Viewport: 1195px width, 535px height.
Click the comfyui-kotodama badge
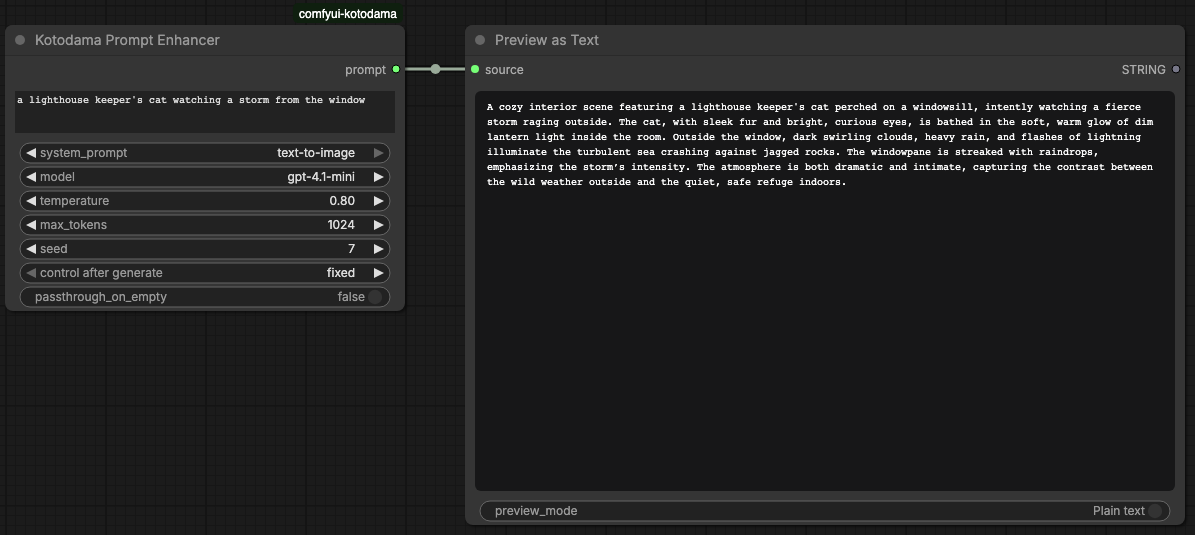tap(348, 14)
